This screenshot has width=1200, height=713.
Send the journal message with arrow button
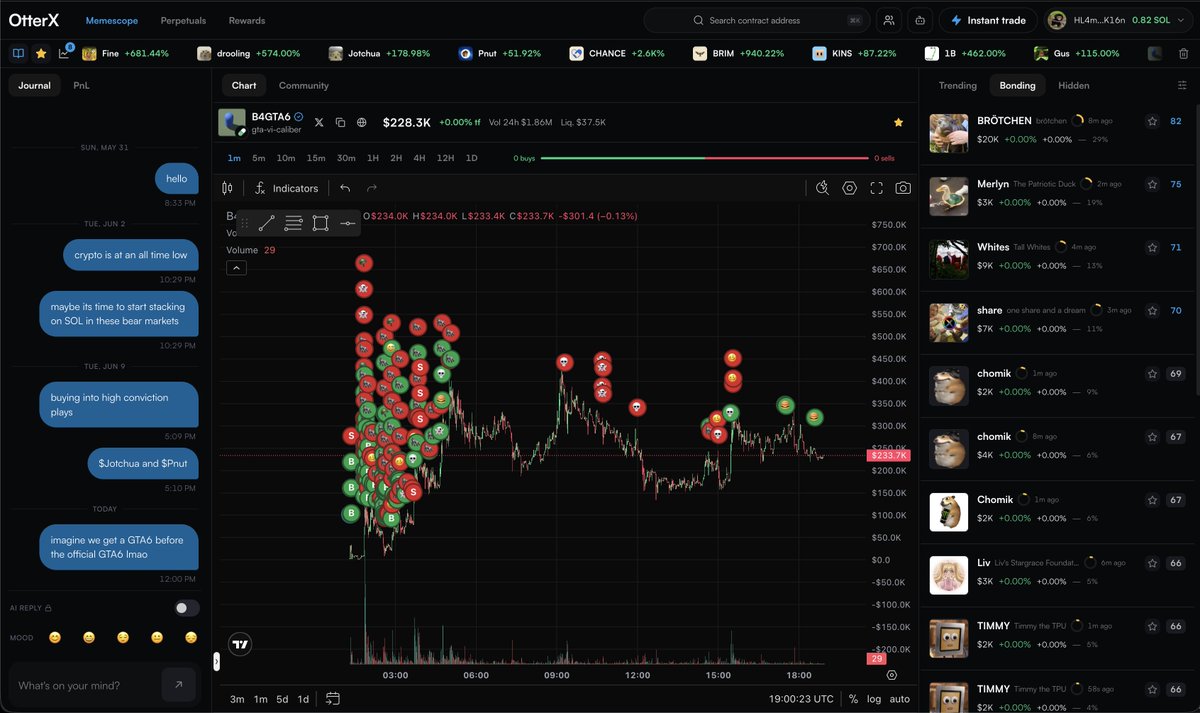coord(178,684)
